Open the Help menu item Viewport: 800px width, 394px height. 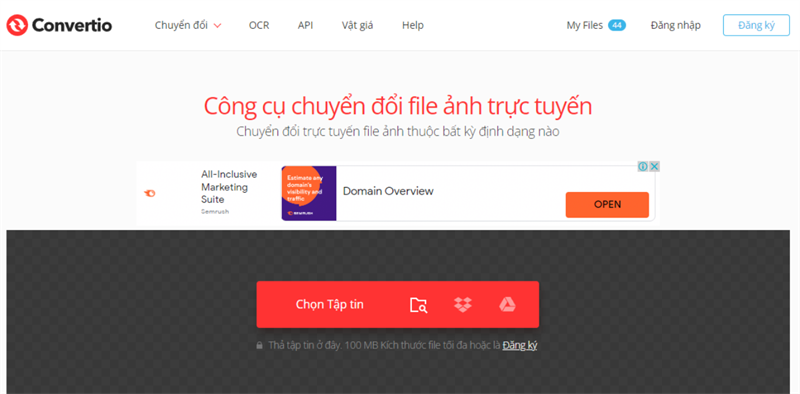coord(412,25)
